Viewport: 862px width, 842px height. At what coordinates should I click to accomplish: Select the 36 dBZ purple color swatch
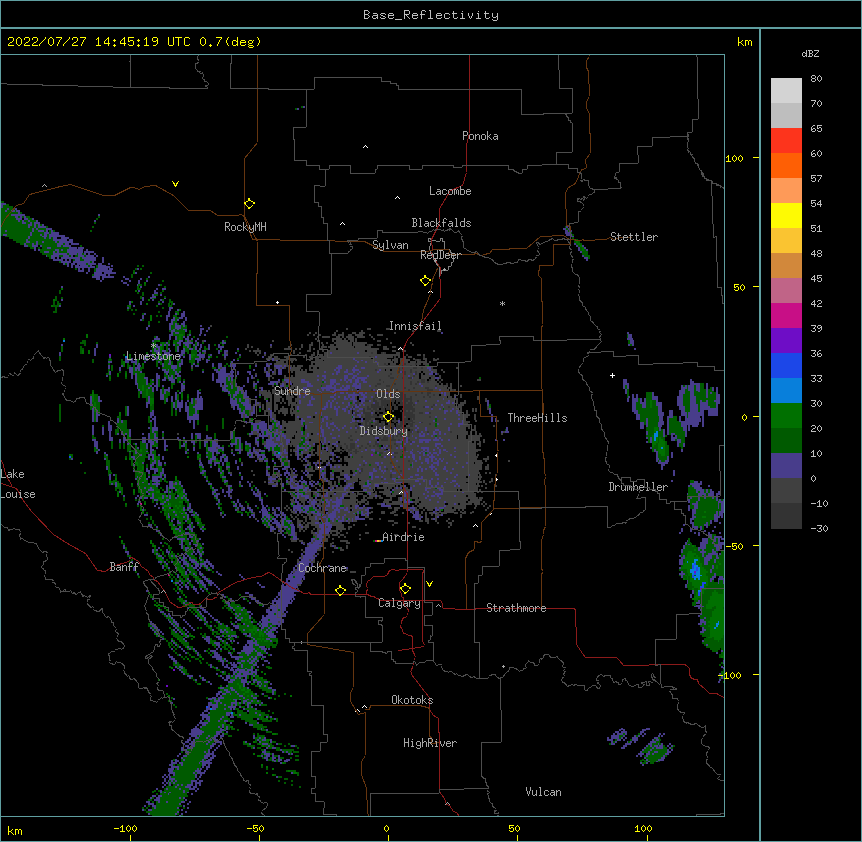click(786, 340)
